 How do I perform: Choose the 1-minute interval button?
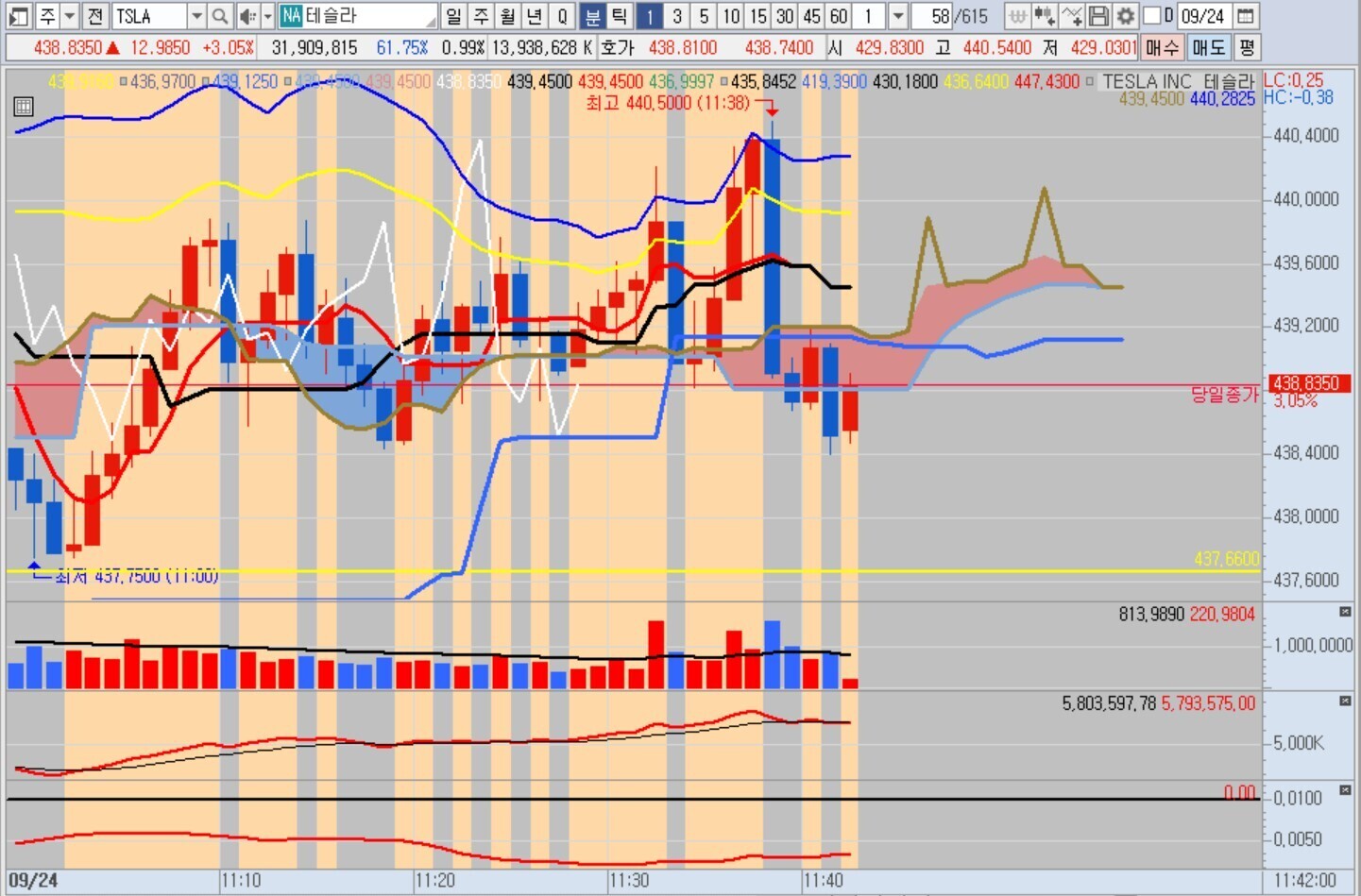[x=650, y=16]
